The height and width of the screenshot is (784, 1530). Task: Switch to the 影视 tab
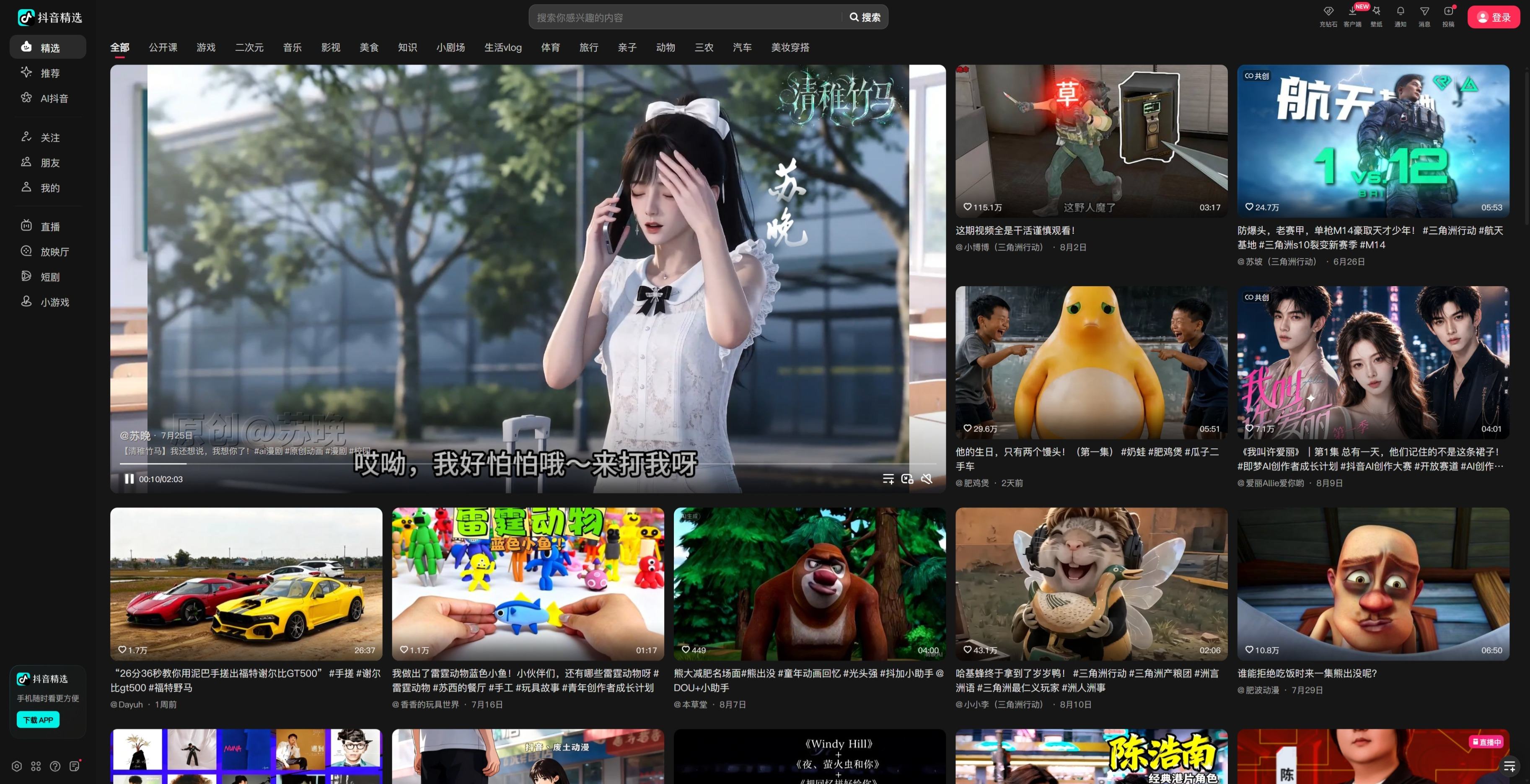(331, 47)
